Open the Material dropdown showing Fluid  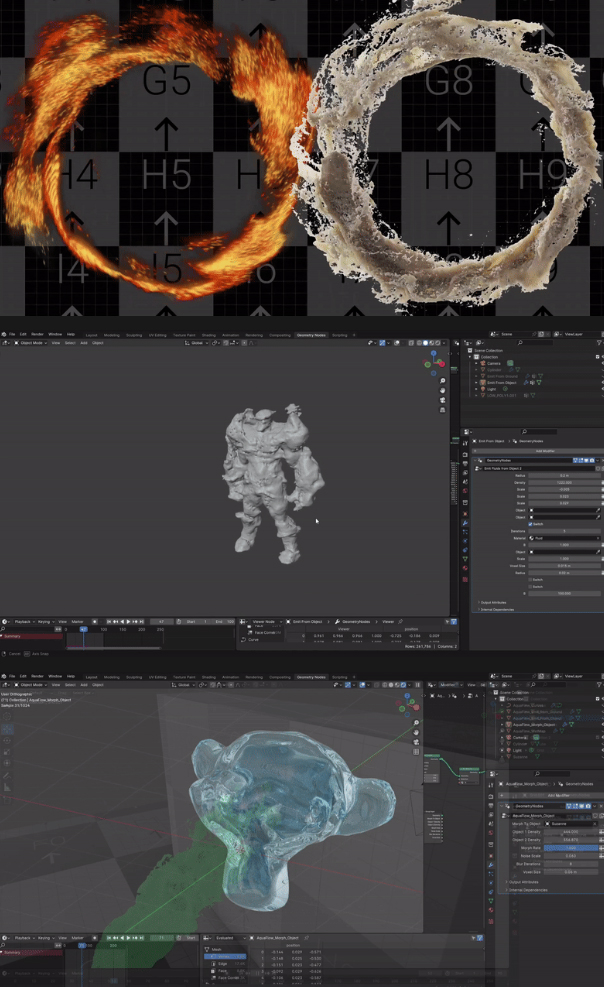(x=564, y=538)
